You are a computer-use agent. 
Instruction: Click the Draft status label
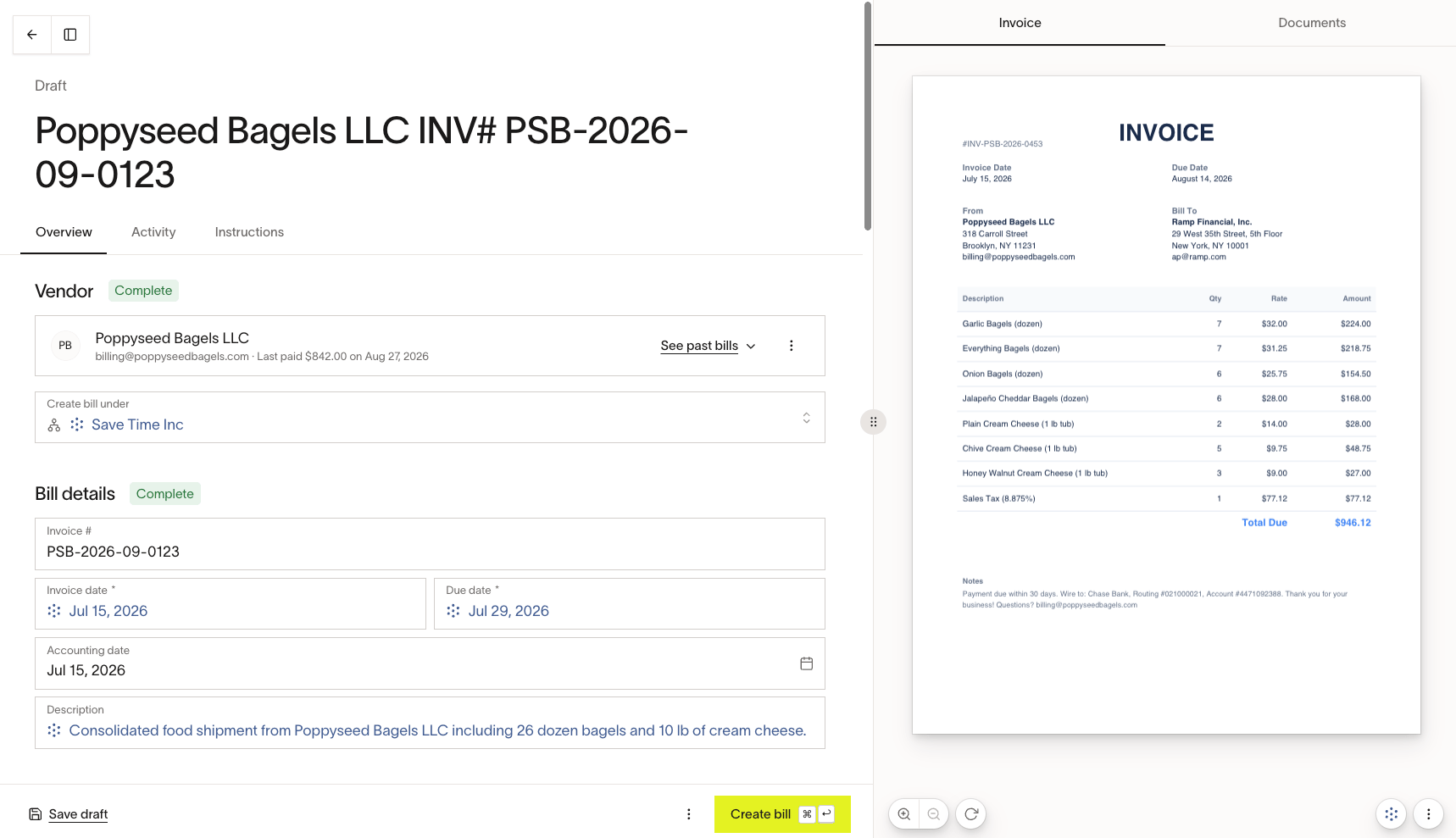(51, 86)
